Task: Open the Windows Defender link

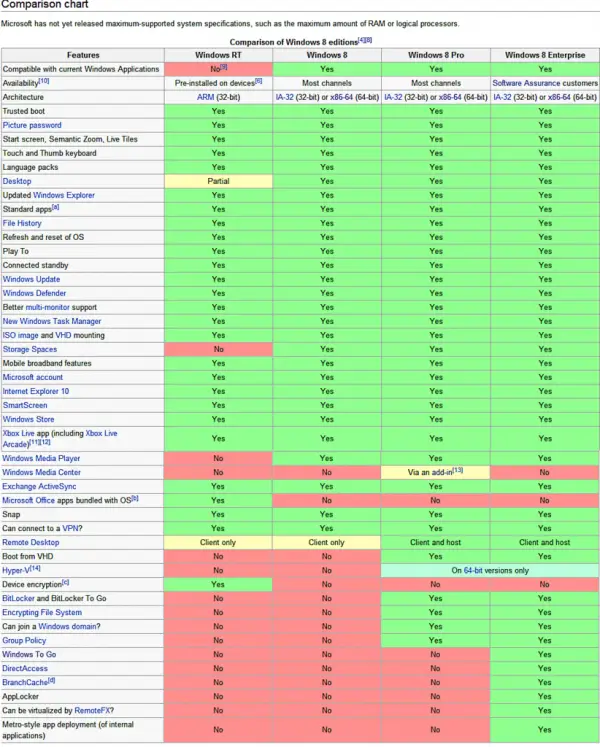Action: (x=34, y=293)
